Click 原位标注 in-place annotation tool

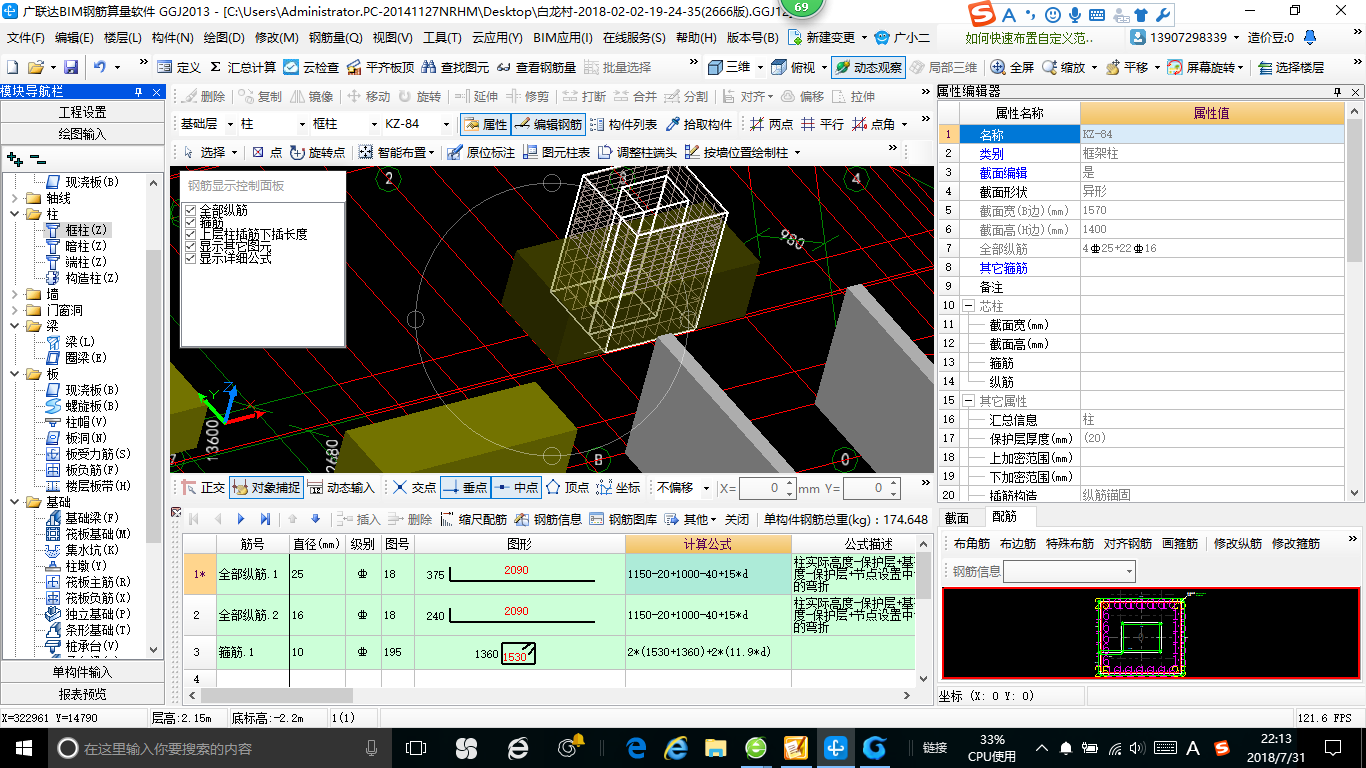(481, 152)
